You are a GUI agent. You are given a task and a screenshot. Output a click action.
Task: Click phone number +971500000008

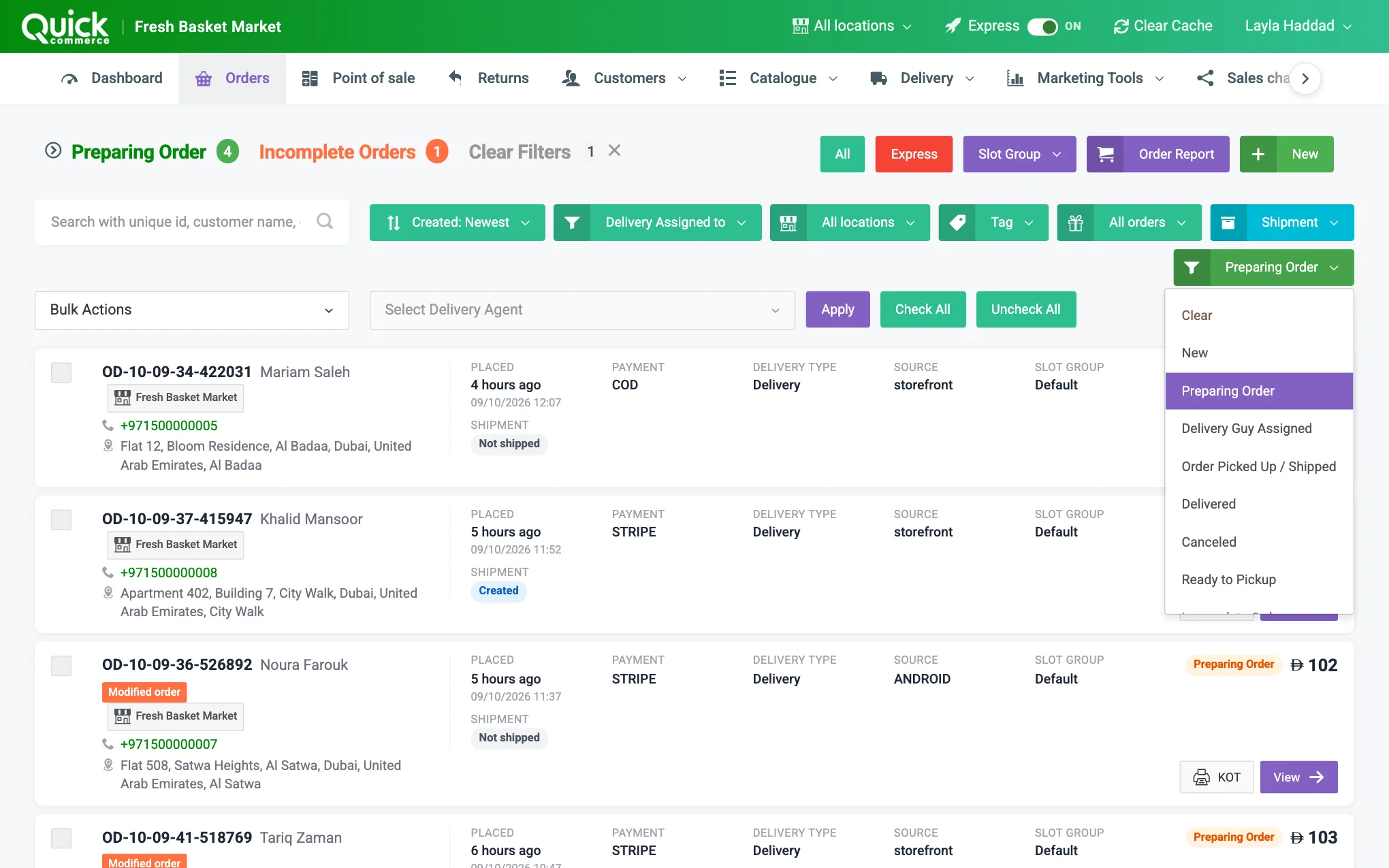point(169,573)
